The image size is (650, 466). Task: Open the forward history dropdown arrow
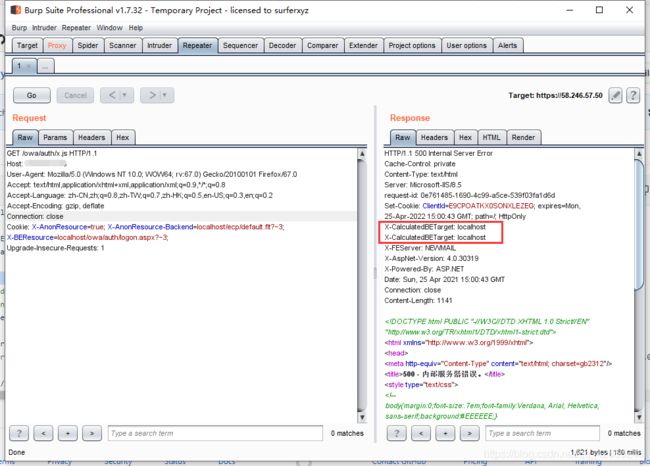(165, 95)
